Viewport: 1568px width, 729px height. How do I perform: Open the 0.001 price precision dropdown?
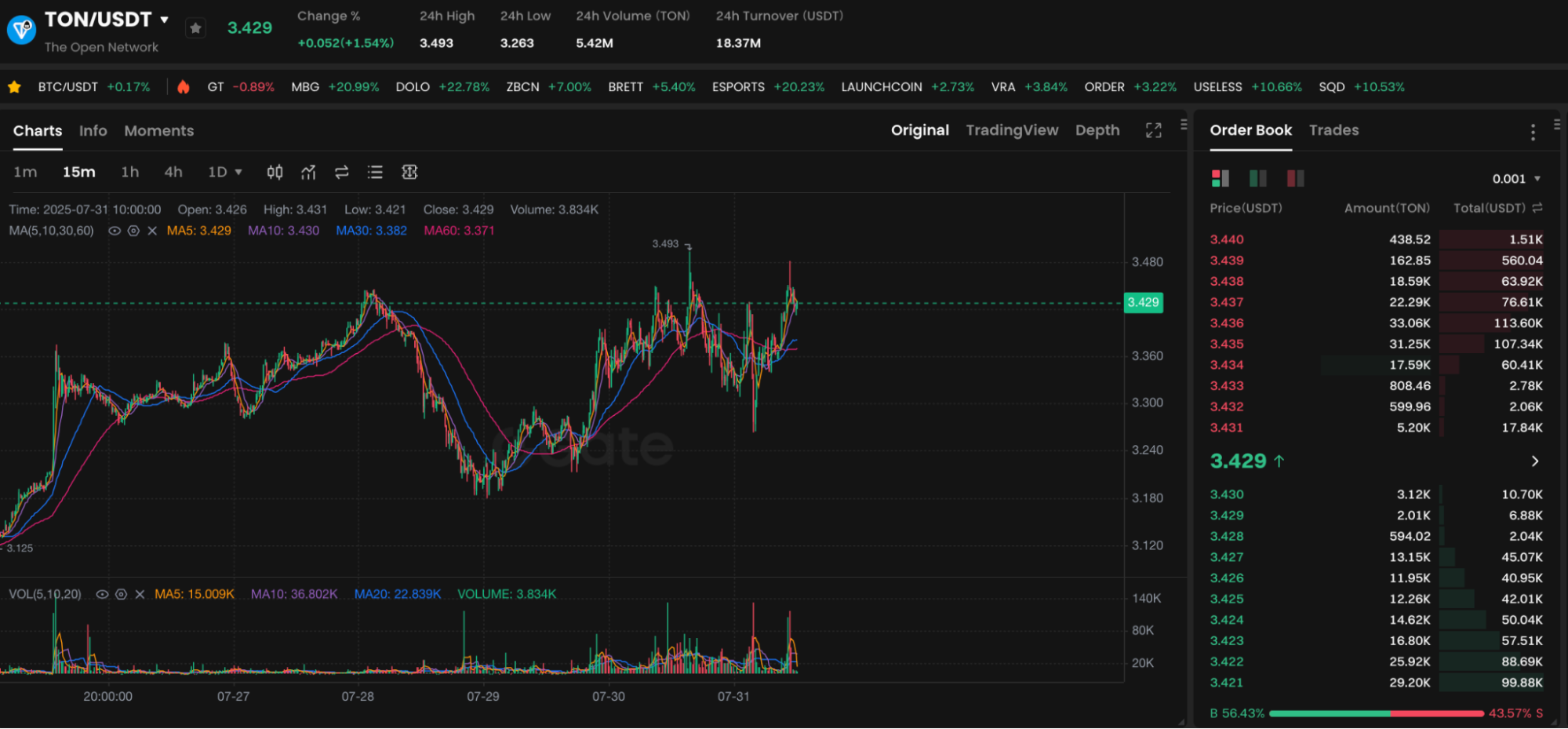tap(1516, 179)
